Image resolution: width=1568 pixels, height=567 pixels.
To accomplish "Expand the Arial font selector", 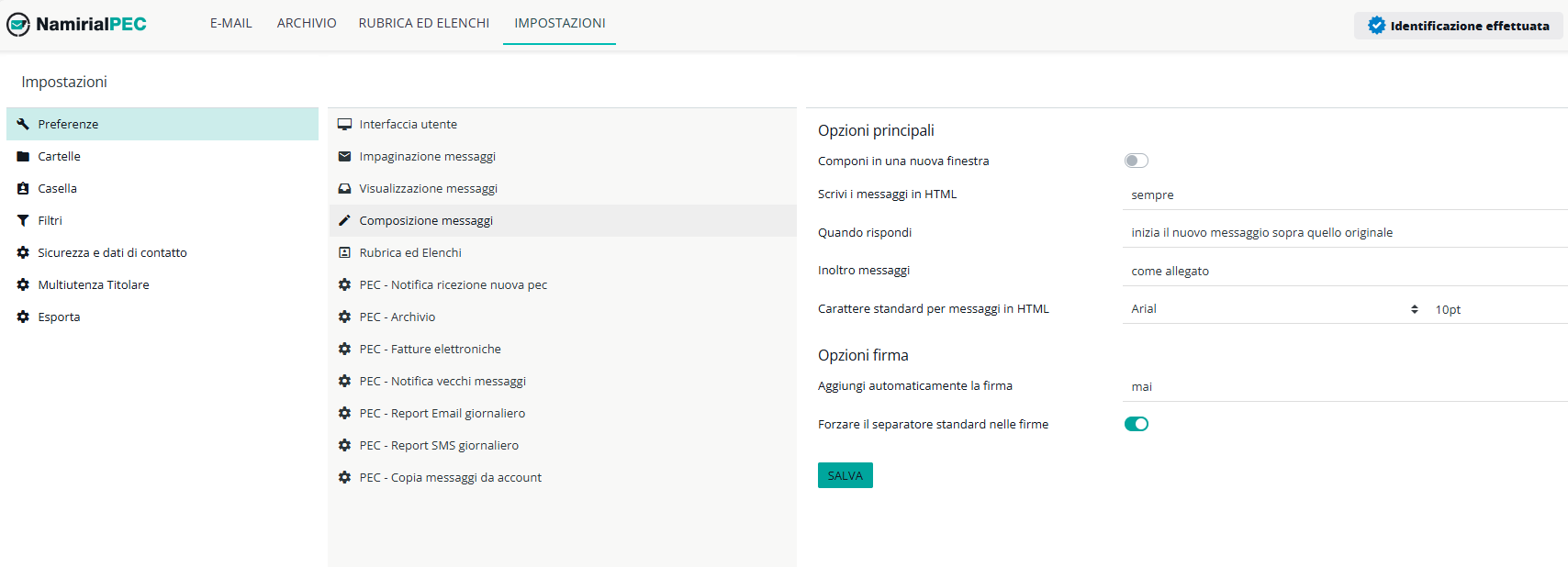I will (1273, 309).
